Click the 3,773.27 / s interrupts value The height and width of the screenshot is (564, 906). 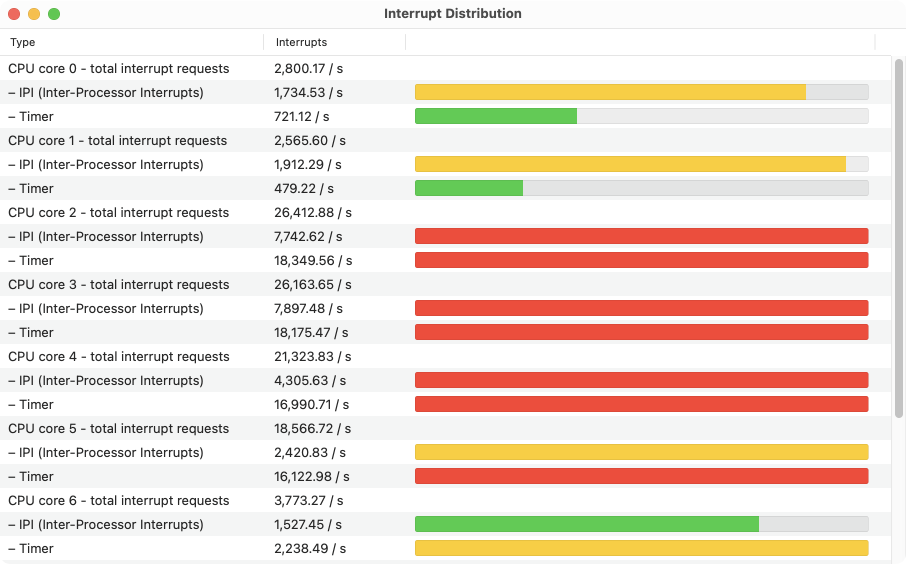click(x=309, y=500)
